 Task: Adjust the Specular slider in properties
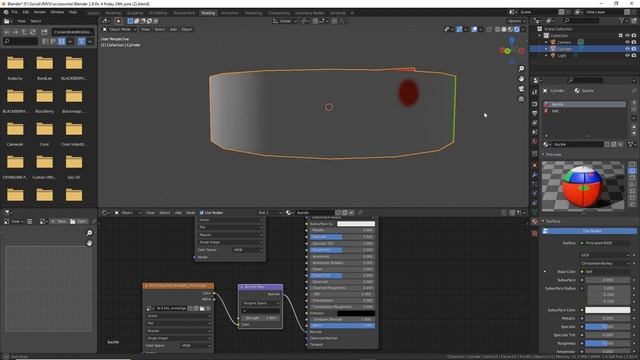tap(607, 327)
